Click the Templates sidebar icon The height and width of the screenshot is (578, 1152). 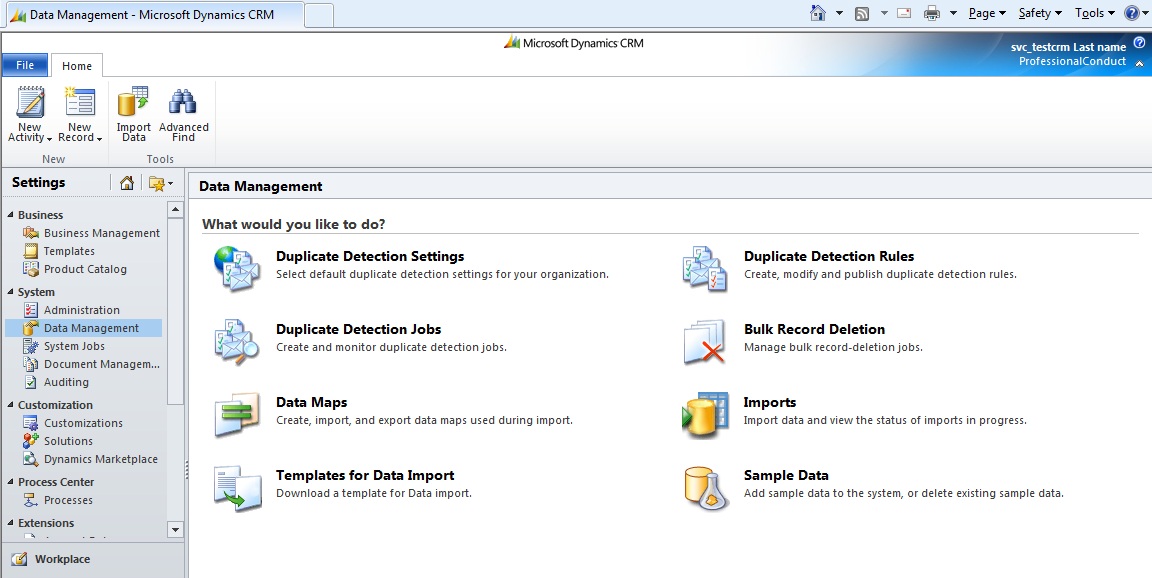coord(31,251)
